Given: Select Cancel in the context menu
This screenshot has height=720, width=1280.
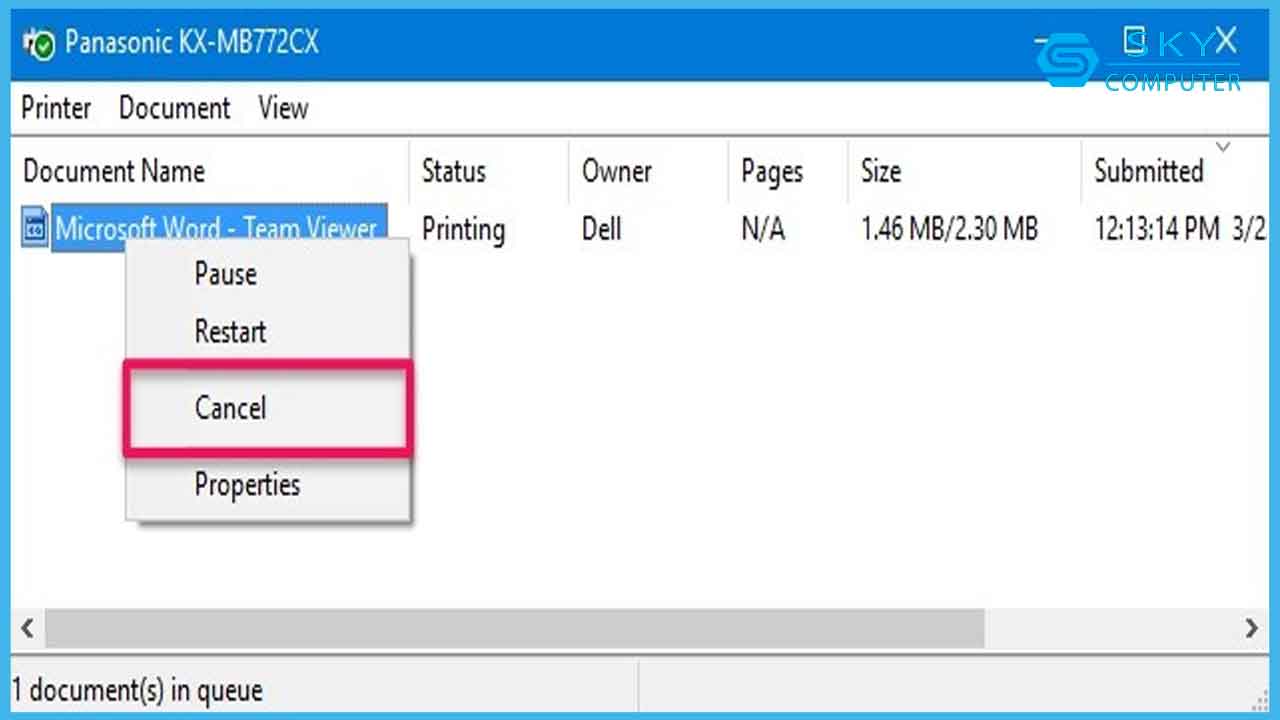Looking at the screenshot, I should [268, 408].
